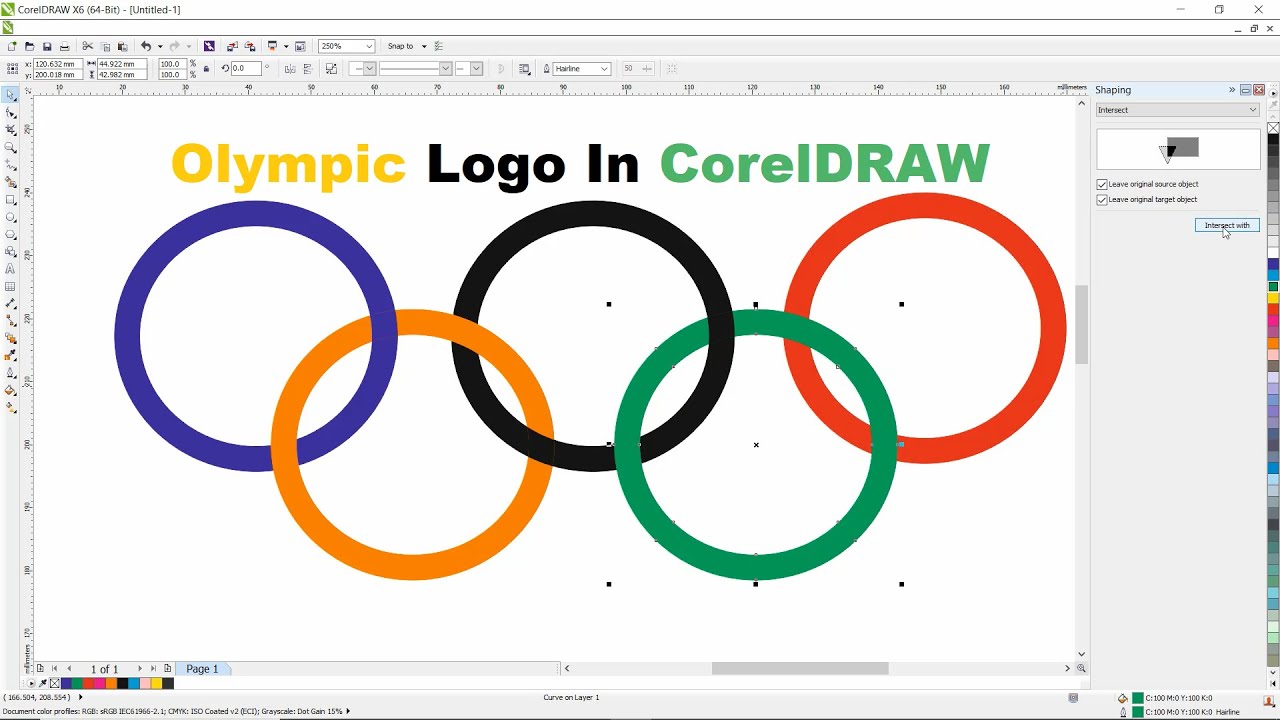Select the Crop tool

click(10, 129)
